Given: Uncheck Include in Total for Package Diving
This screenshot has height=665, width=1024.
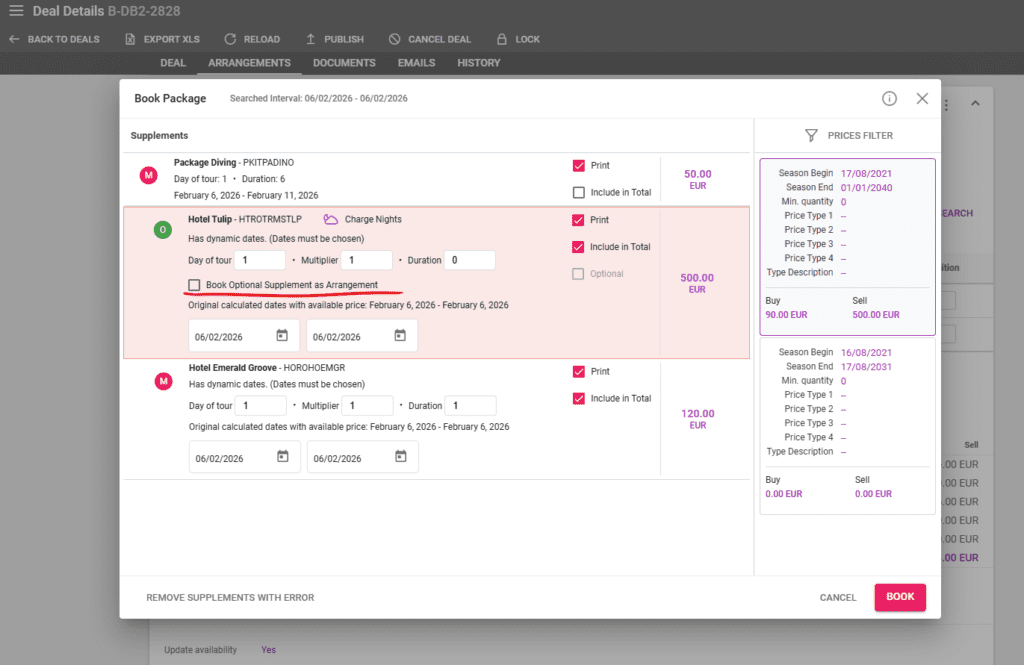Looking at the screenshot, I should (578, 189).
